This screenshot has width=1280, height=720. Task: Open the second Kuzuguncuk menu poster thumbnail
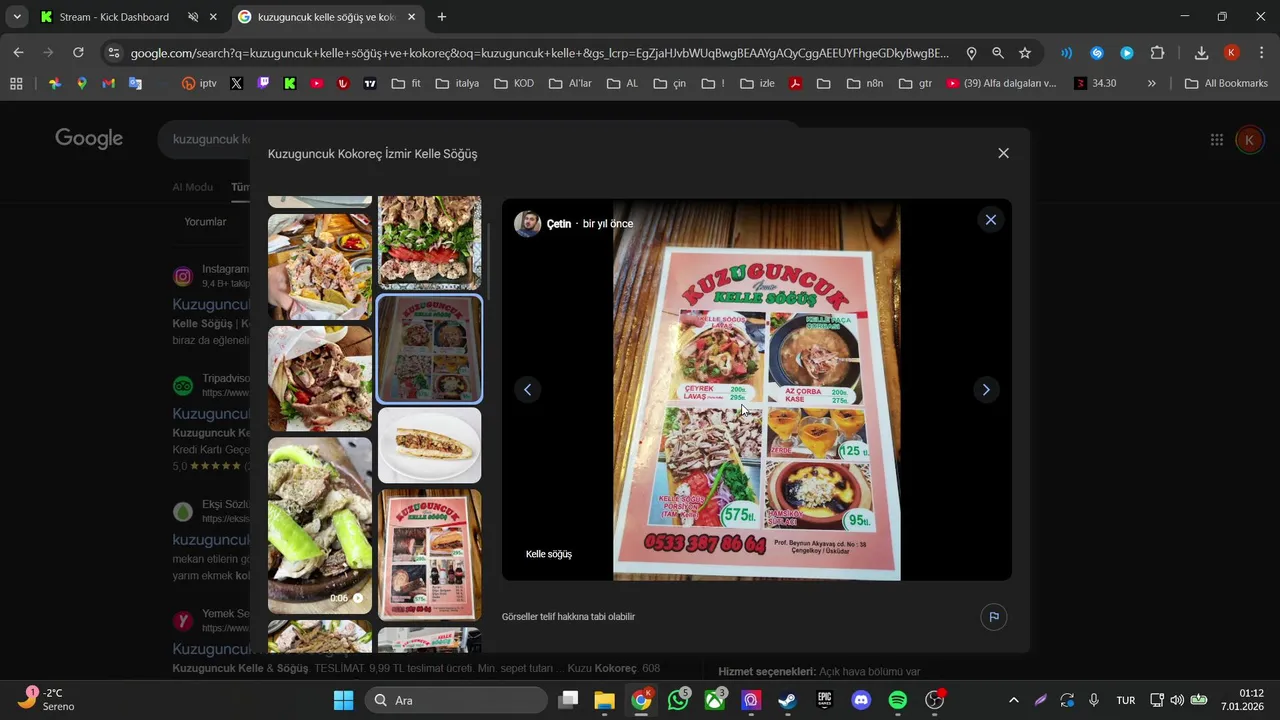429,554
